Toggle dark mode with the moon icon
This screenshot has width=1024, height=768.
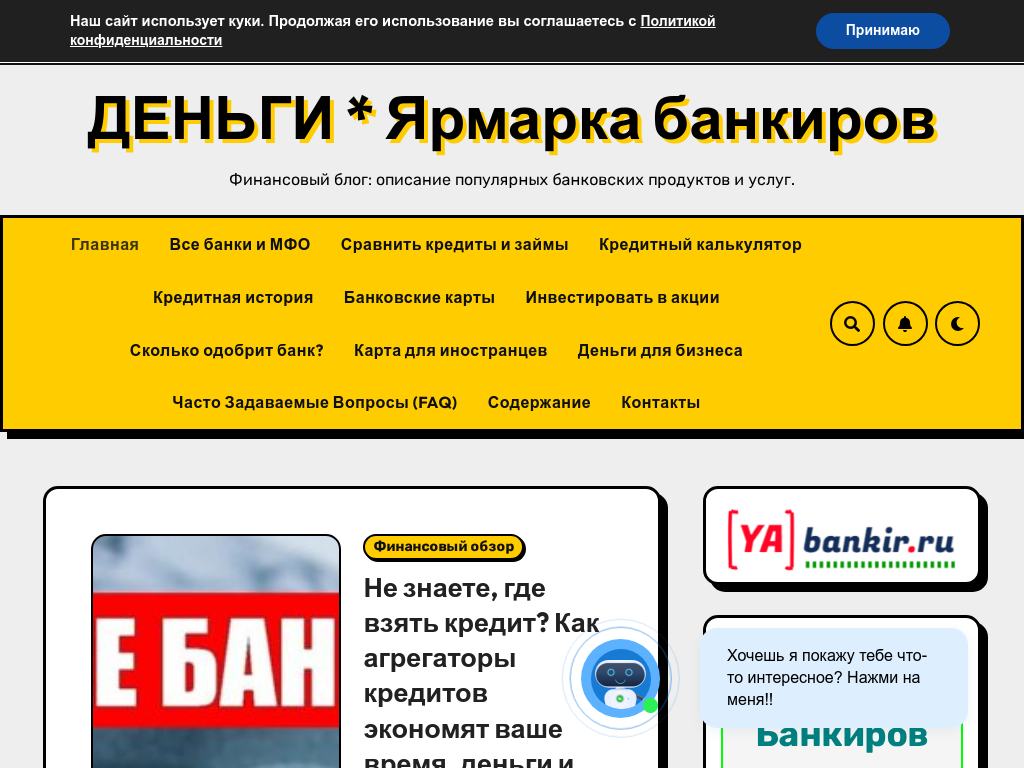[x=957, y=324]
